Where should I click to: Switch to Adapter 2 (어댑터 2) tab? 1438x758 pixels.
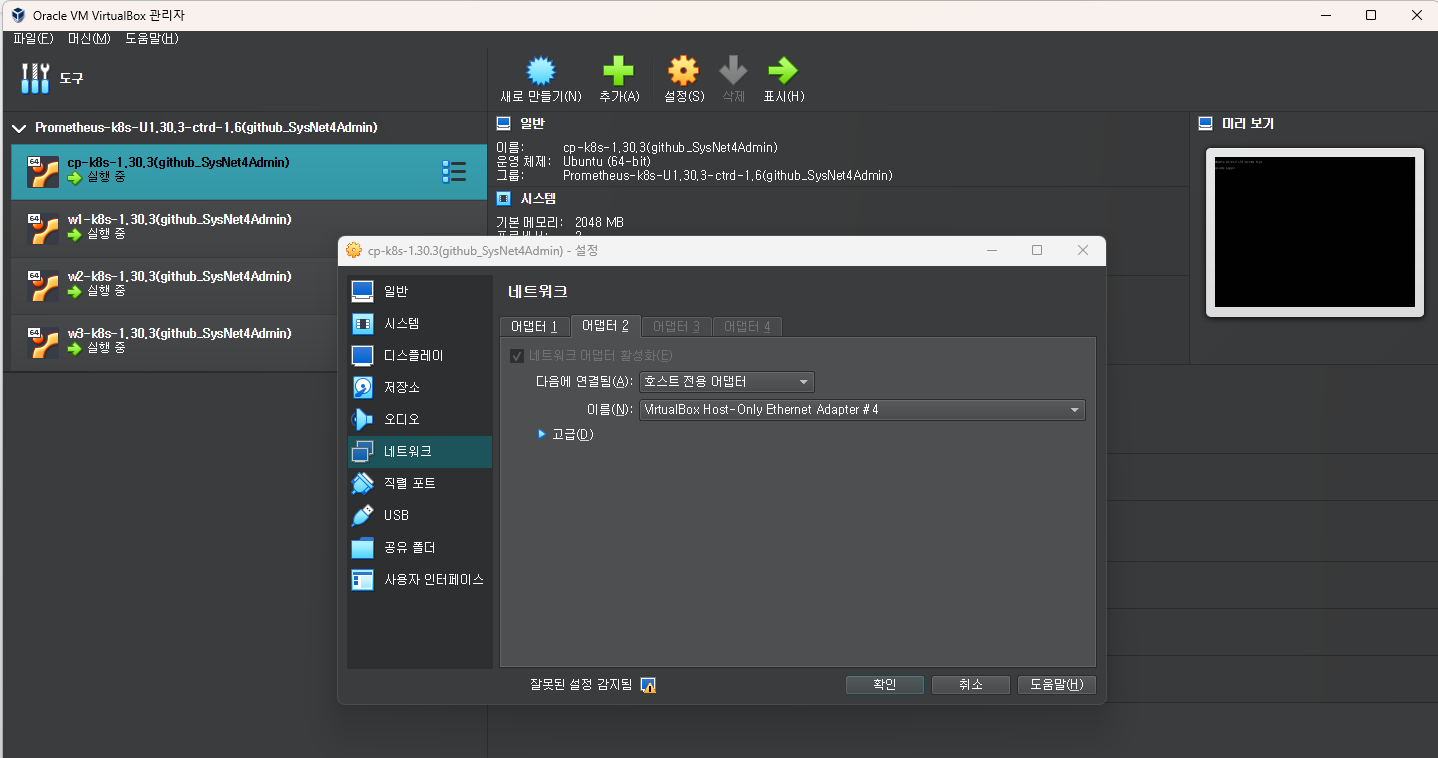[x=605, y=326]
